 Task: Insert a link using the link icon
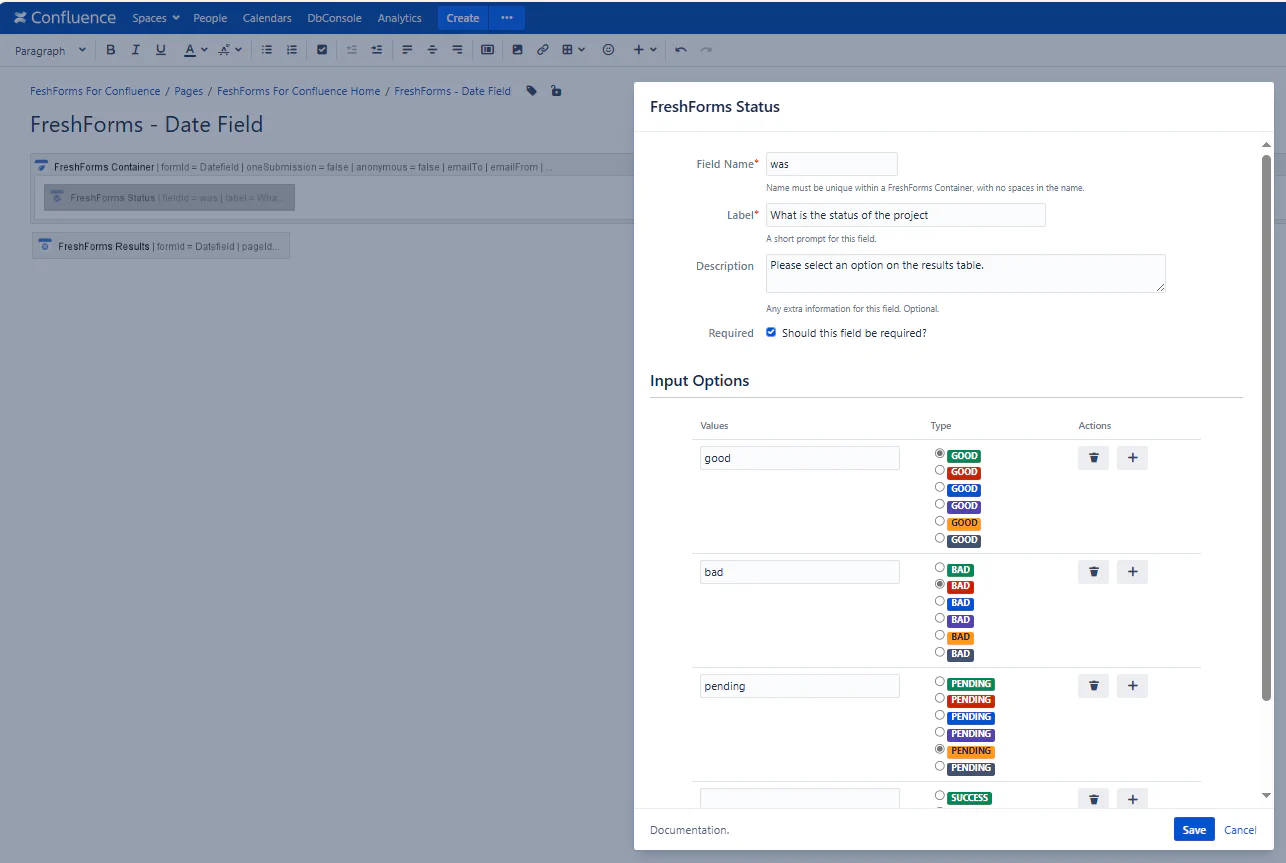coord(543,50)
